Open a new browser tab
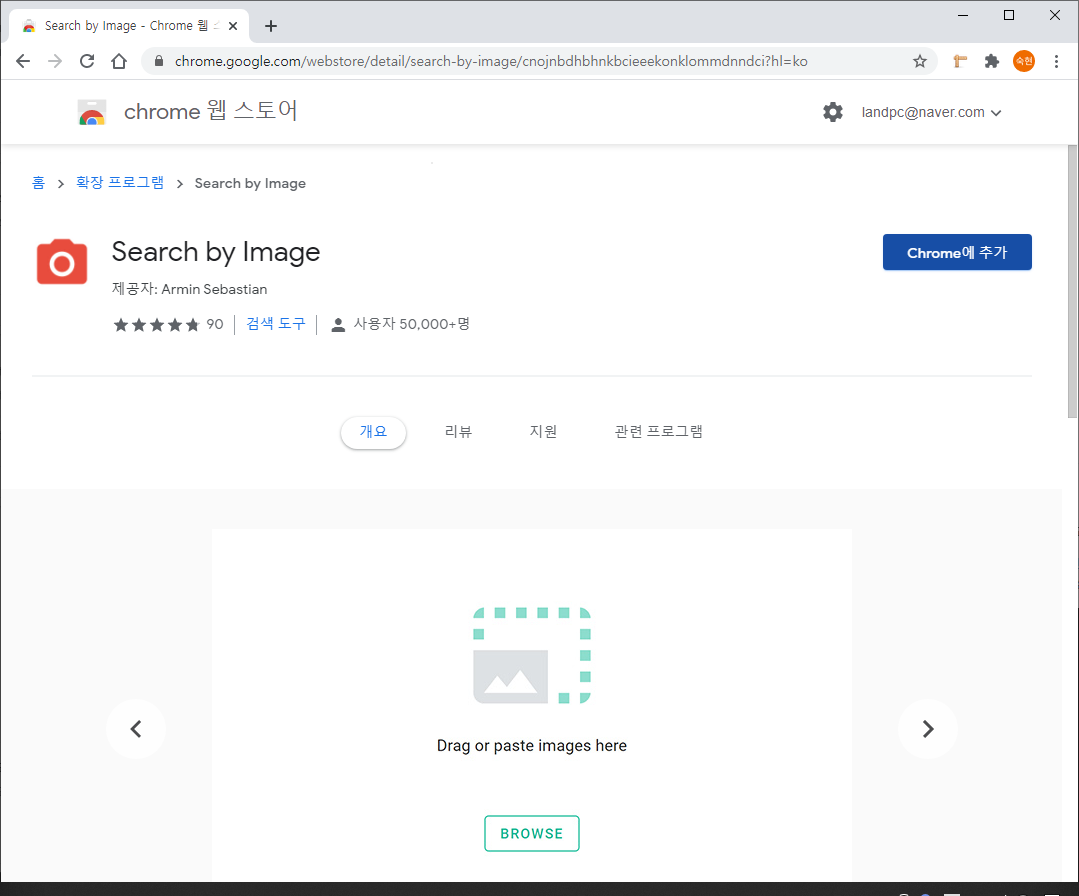Viewport: 1079px width, 896px height. pyautogui.click(x=271, y=26)
